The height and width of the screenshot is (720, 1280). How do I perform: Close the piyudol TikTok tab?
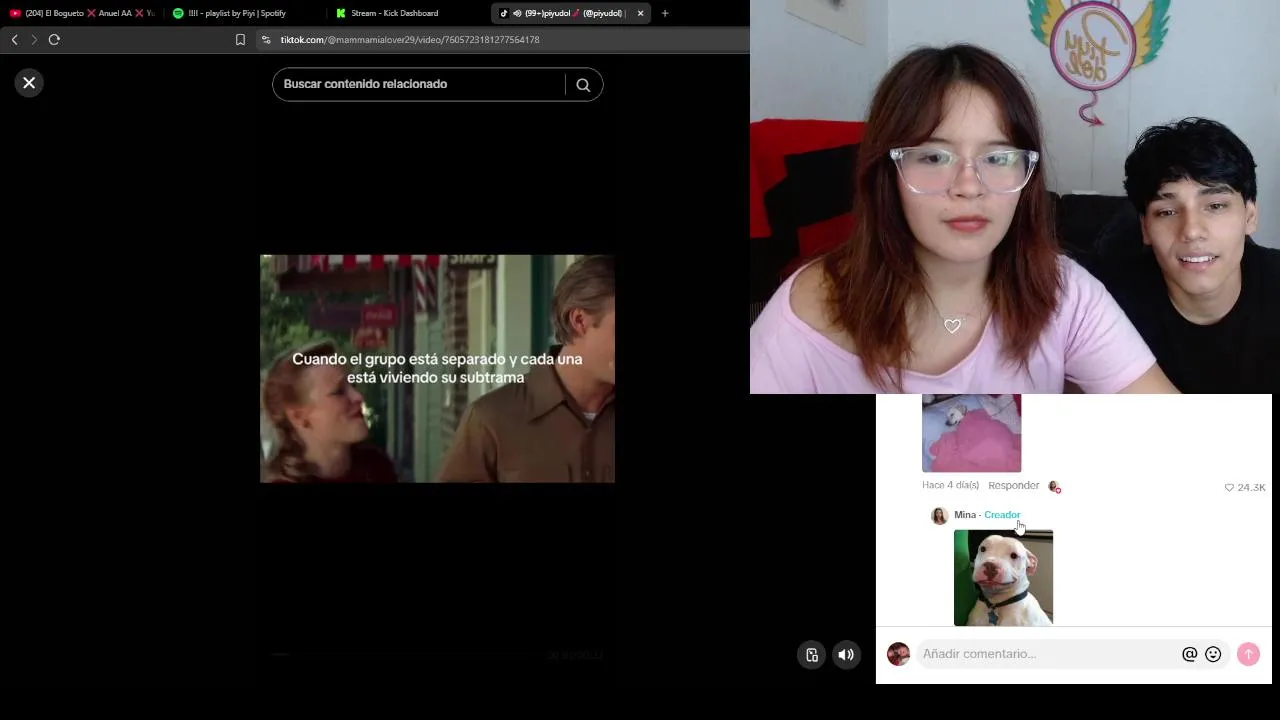tap(640, 13)
